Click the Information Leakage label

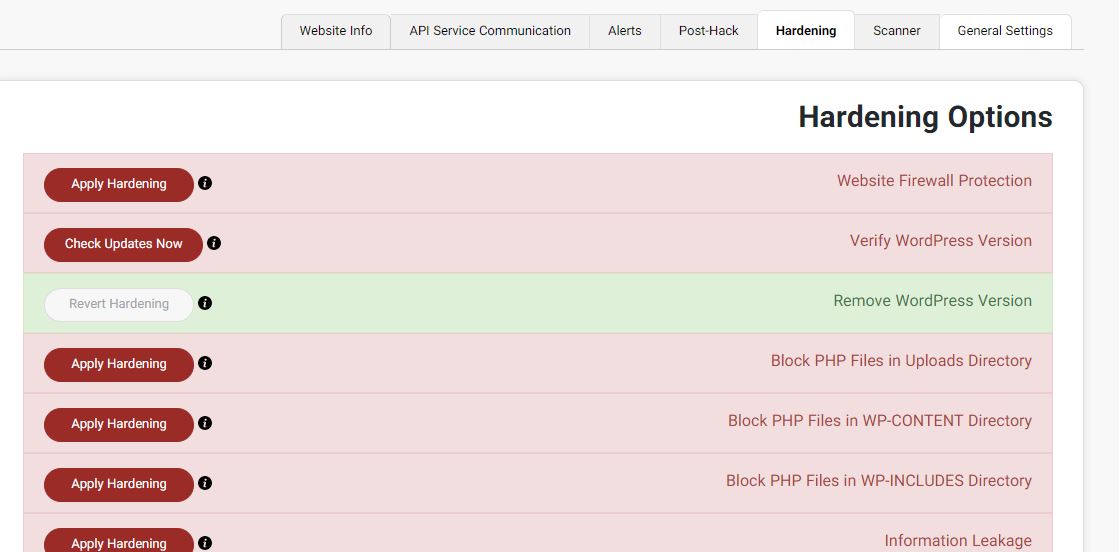958,541
